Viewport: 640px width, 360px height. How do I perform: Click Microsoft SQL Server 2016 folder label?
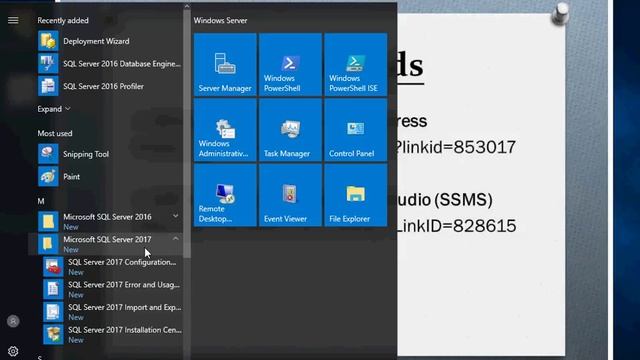(107, 217)
